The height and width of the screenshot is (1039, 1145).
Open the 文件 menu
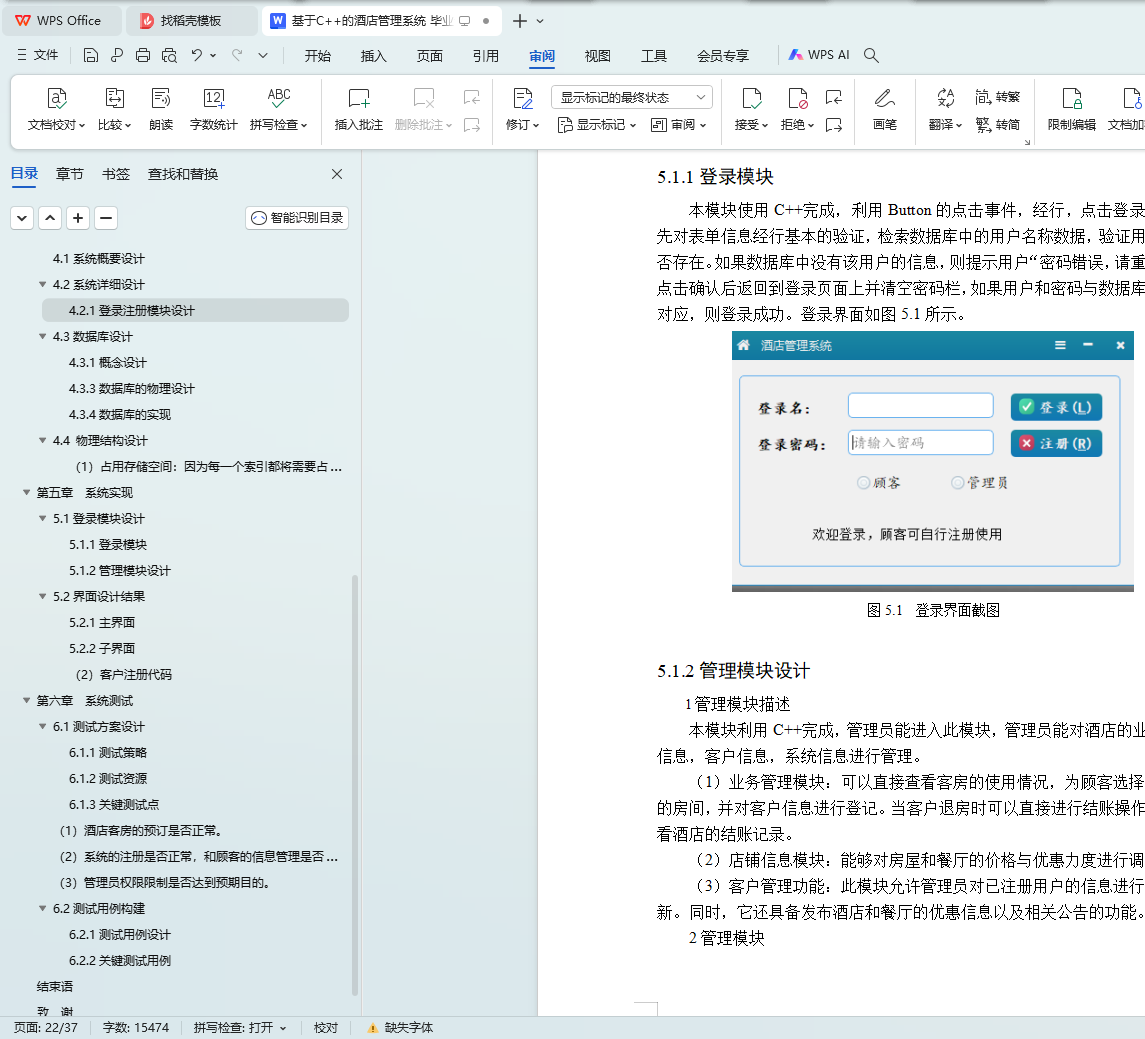pyautogui.click(x=37, y=55)
